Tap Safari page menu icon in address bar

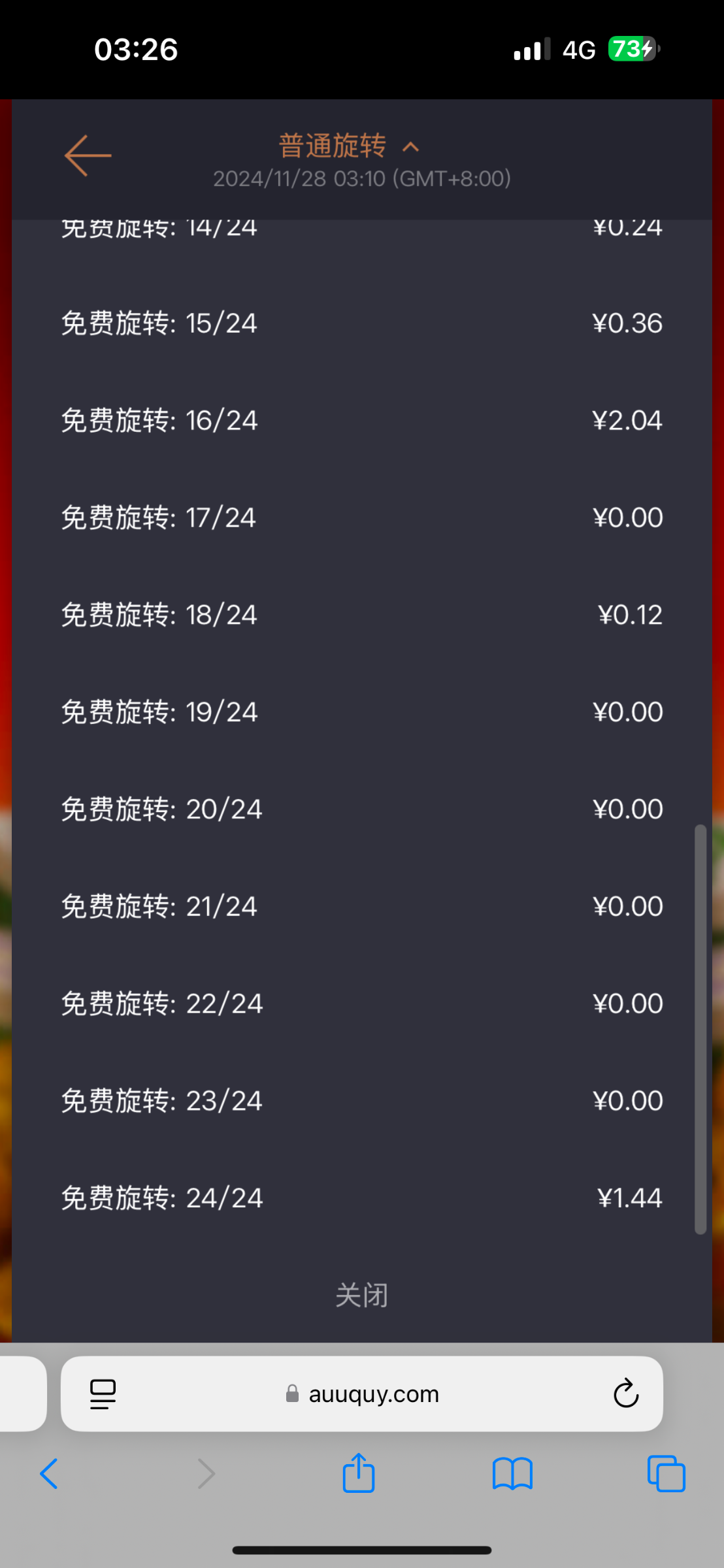(103, 1394)
